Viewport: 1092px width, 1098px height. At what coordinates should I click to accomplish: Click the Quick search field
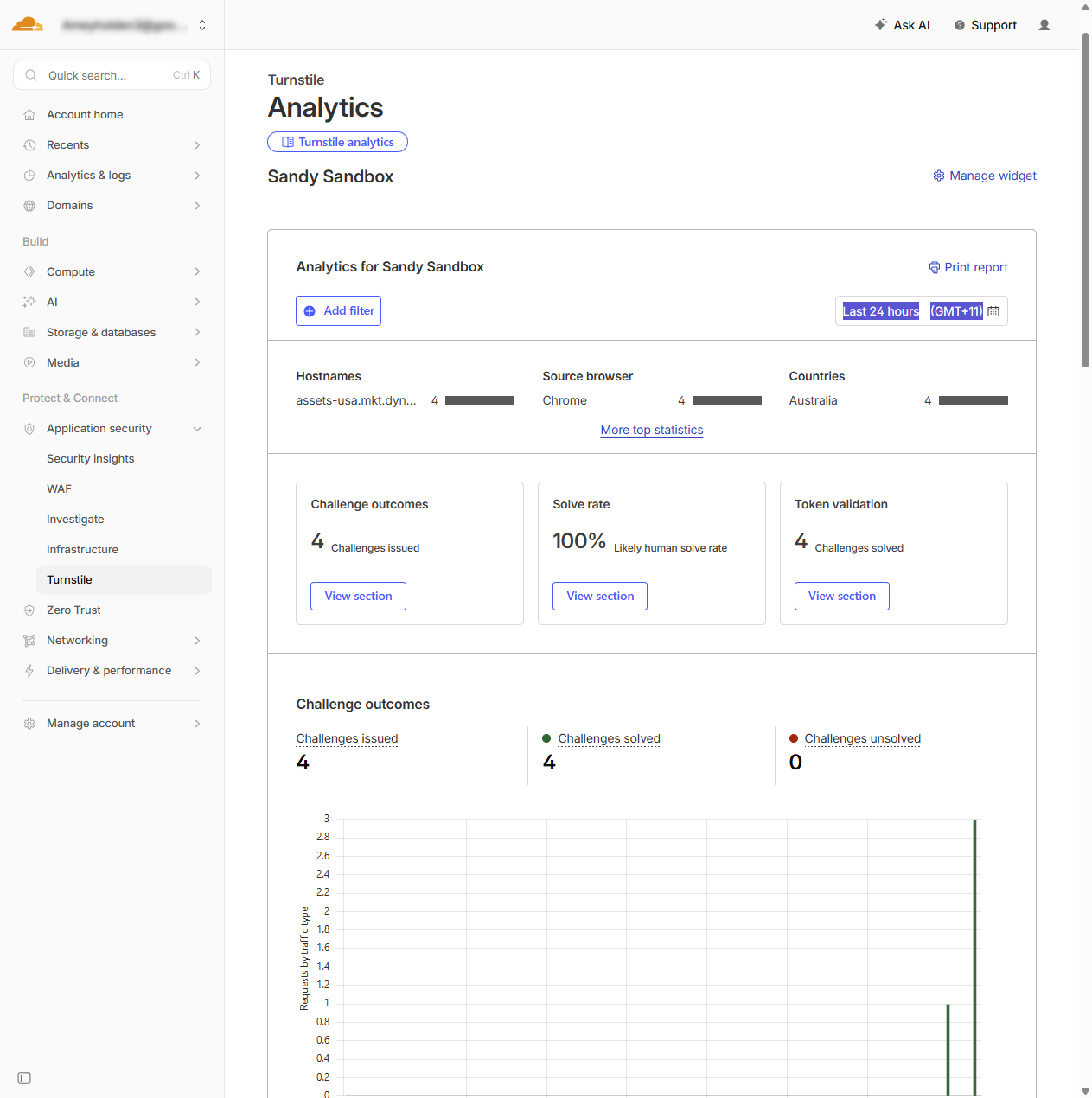[112, 75]
